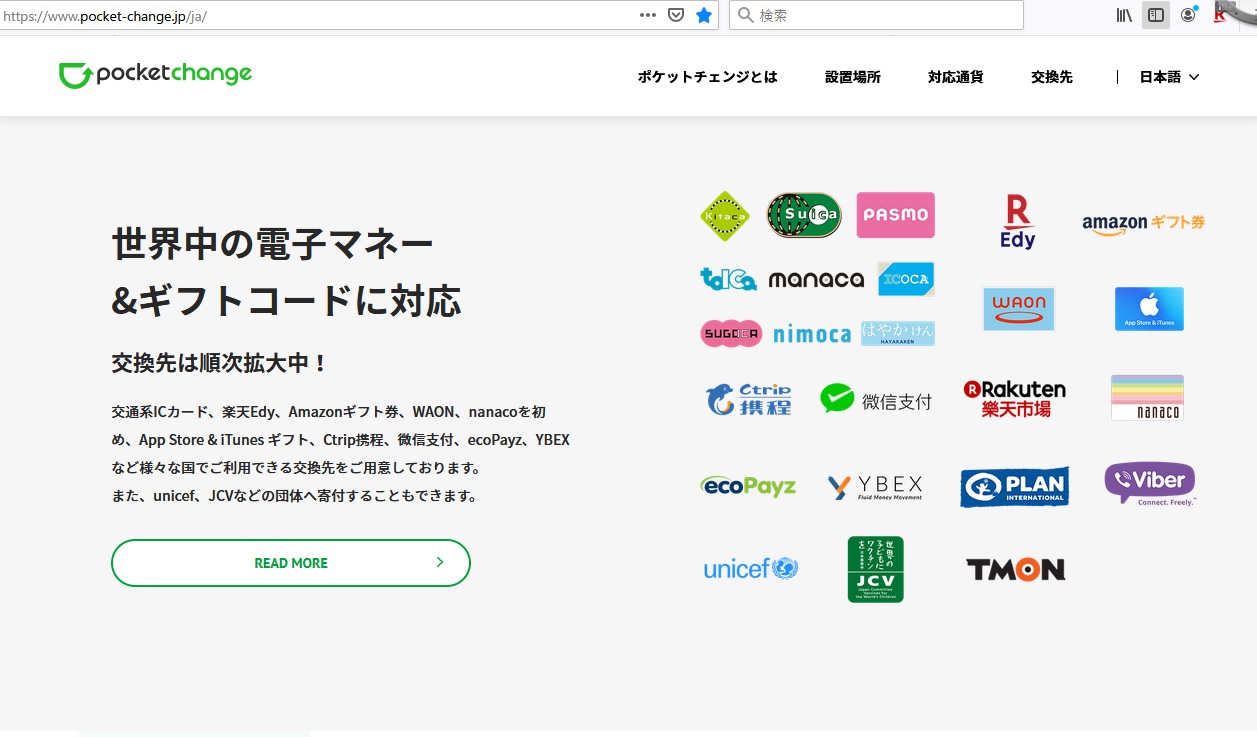This screenshot has width=1257, height=737.
Task: Click the READ MORE button
Action: (x=291, y=563)
